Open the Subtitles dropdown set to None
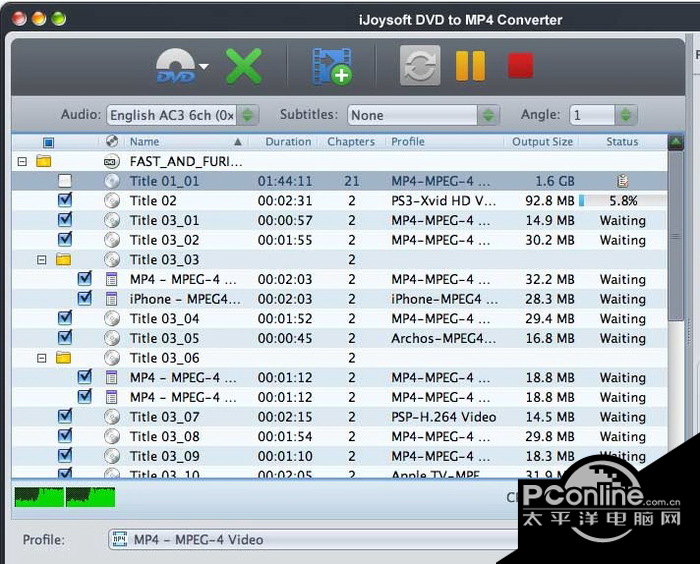Image resolution: width=700 pixels, height=564 pixels. [x=423, y=115]
